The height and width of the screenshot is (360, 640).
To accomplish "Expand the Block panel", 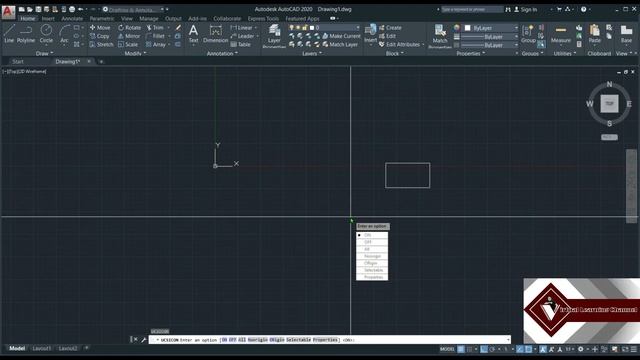I will click(x=394, y=53).
